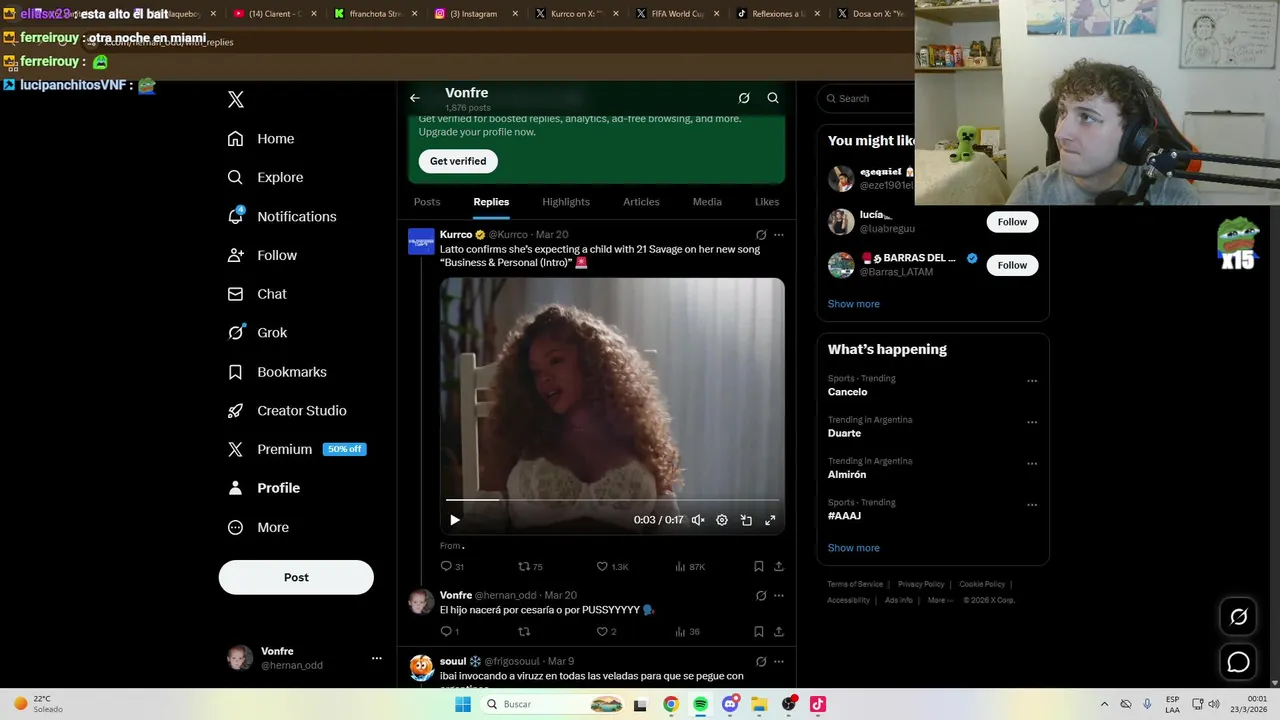Like Vonfre's reply with 2 likes
1280x720 pixels.
(606, 631)
